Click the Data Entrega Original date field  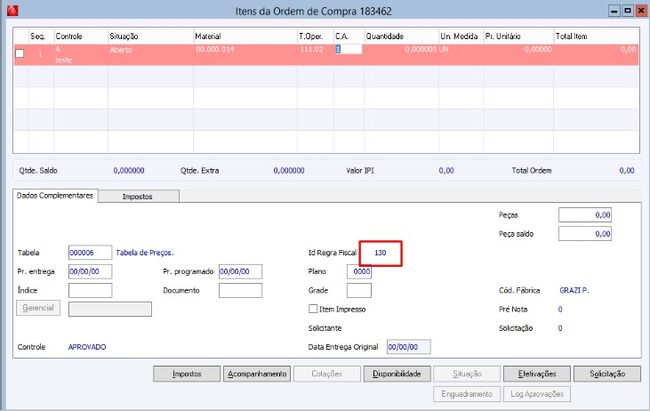(409, 347)
